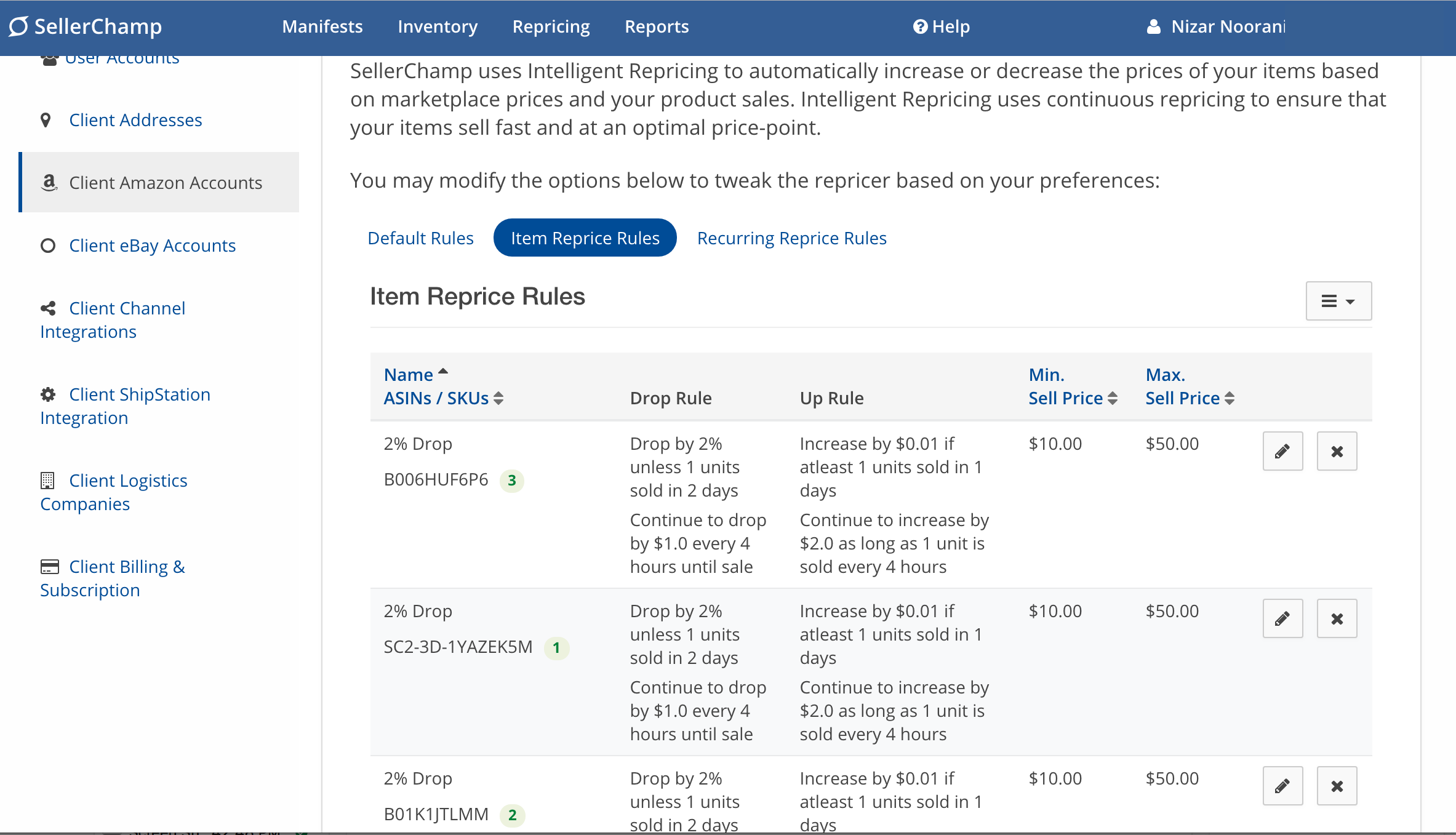Edit the B01K1JTLMM reprice rule
The height and width of the screenshot is (835, 1456).
click(x=1282, y=786)
